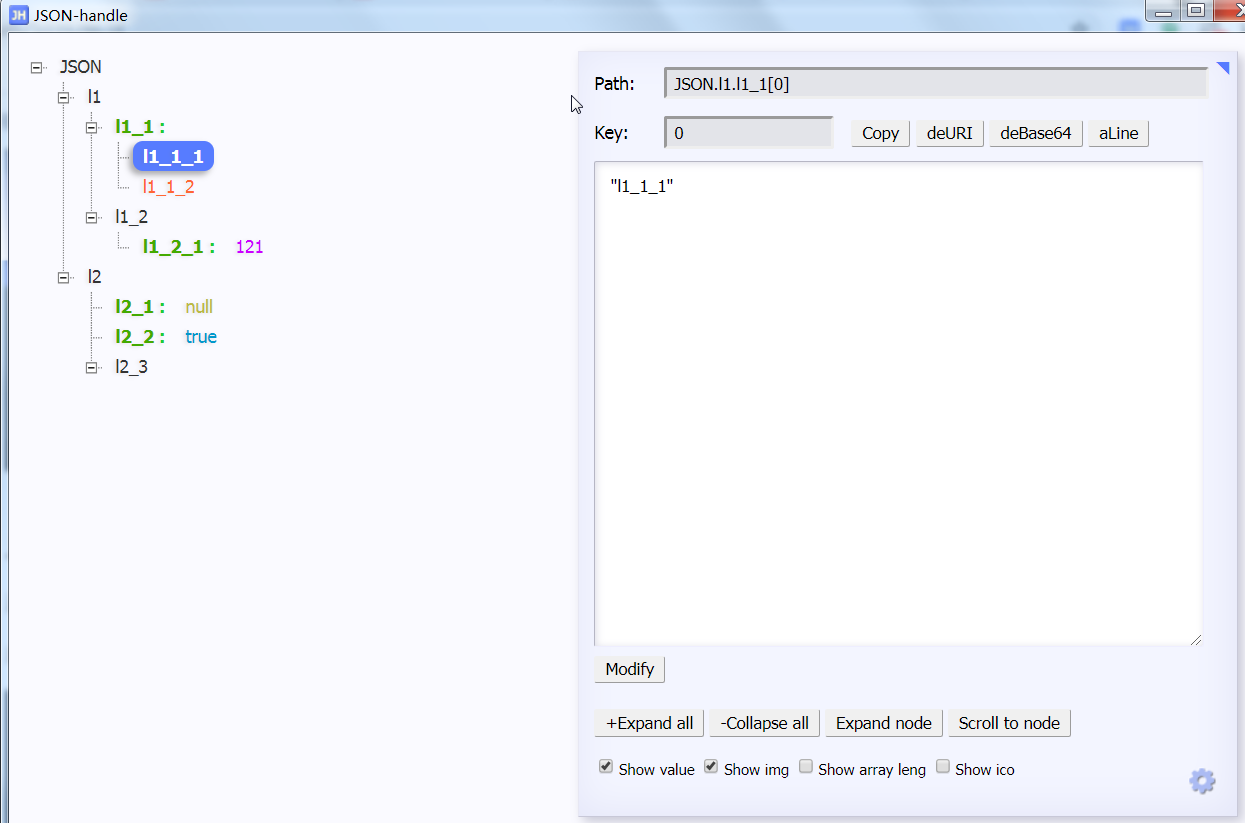Click the deURI button
Screen dimensions: 1245x823
tap(949, 133)
